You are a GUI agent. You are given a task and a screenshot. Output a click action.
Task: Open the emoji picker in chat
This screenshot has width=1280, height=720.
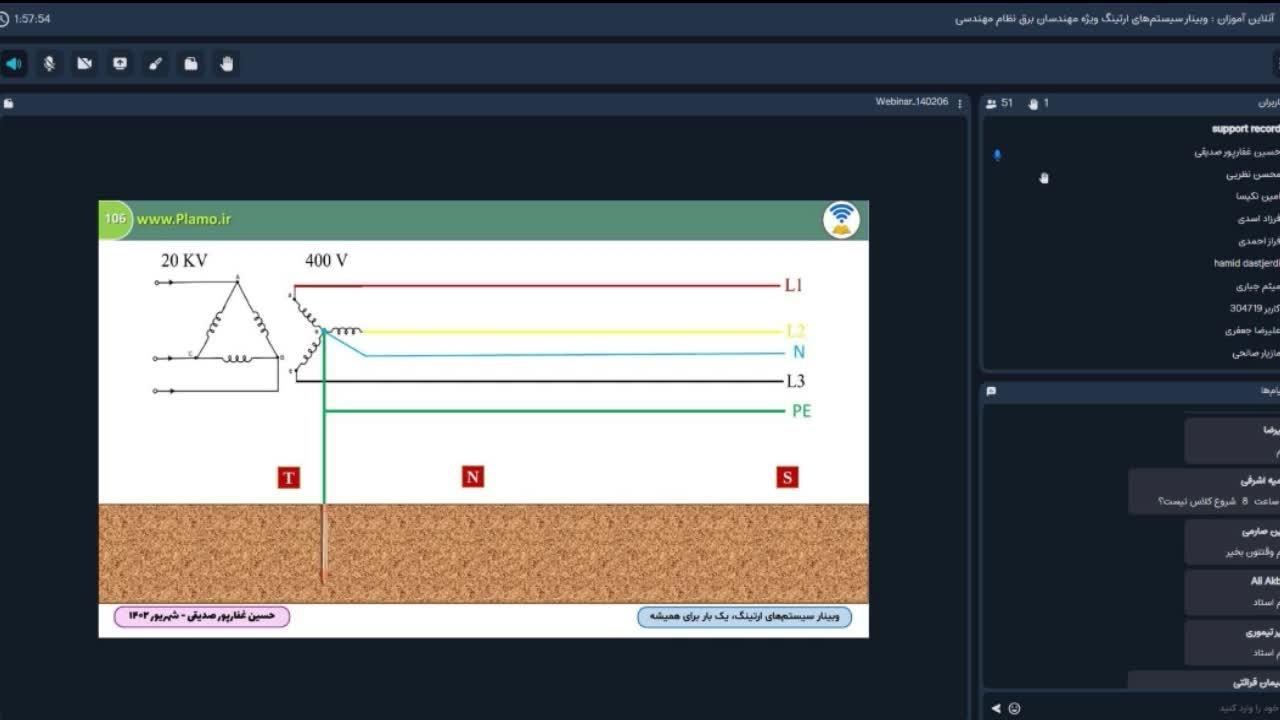1014,708
